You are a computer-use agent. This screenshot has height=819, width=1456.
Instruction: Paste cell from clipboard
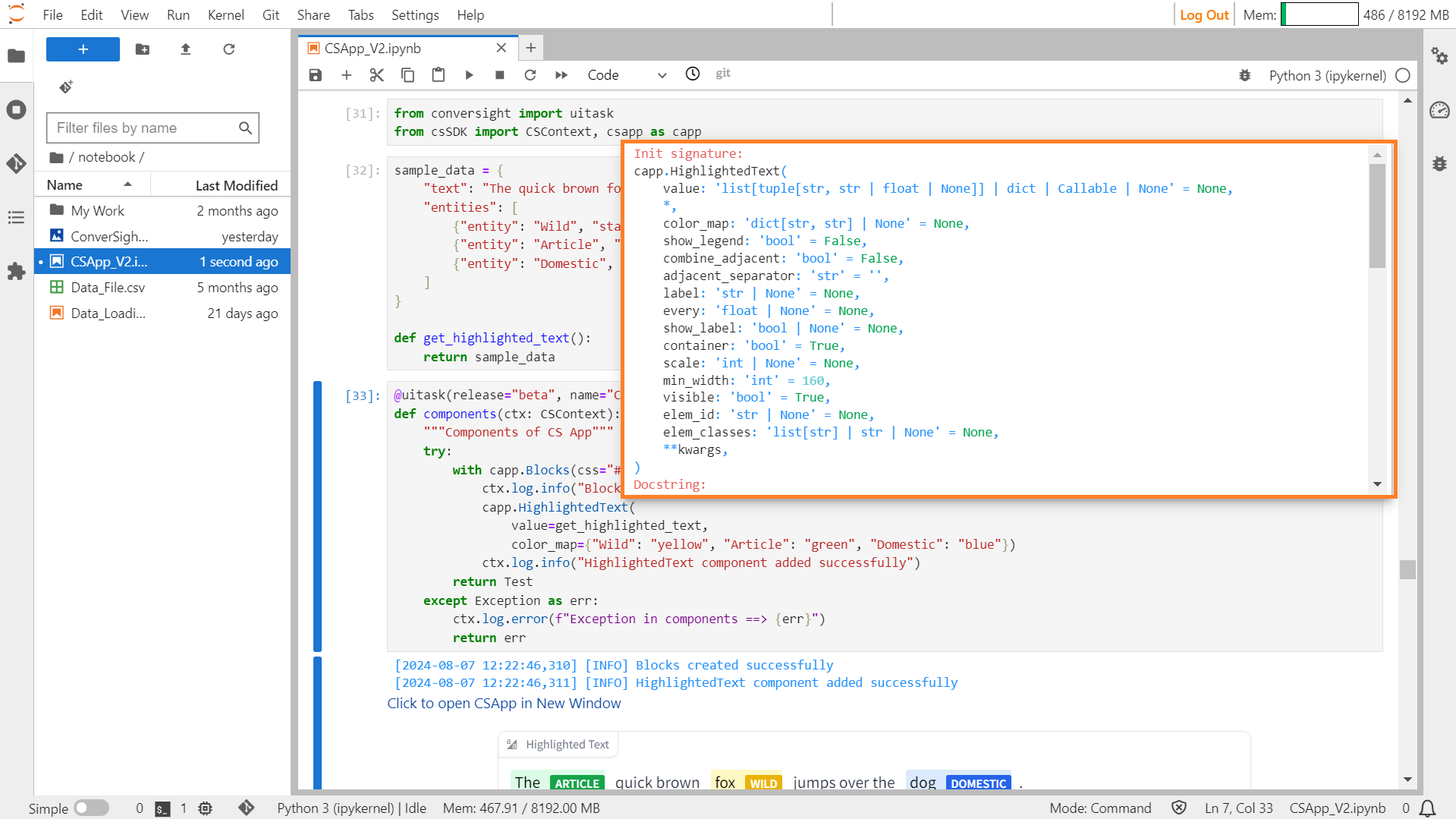(439, 74)
